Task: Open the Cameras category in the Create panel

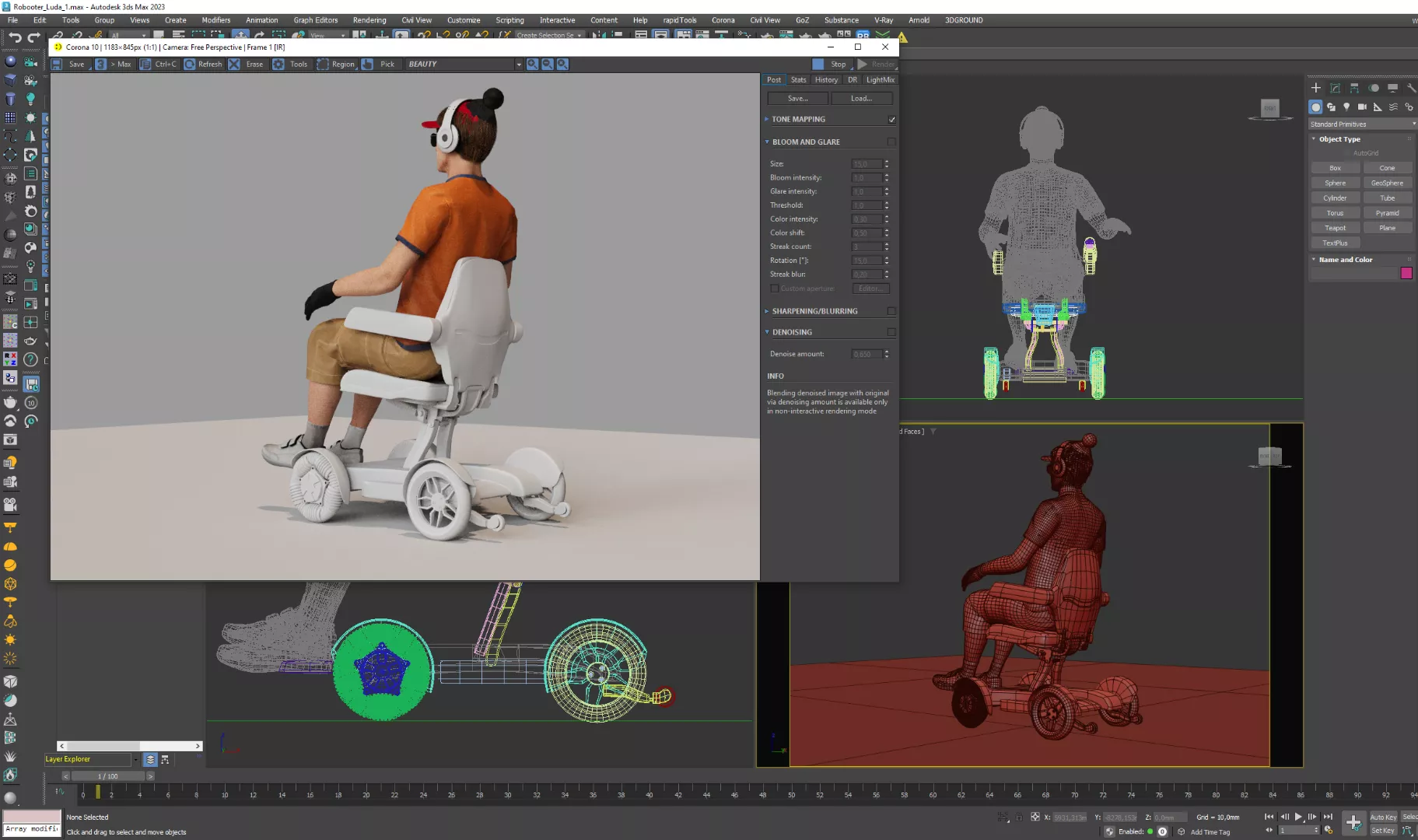Action: pyautogui.click(x=1362, y=107)
